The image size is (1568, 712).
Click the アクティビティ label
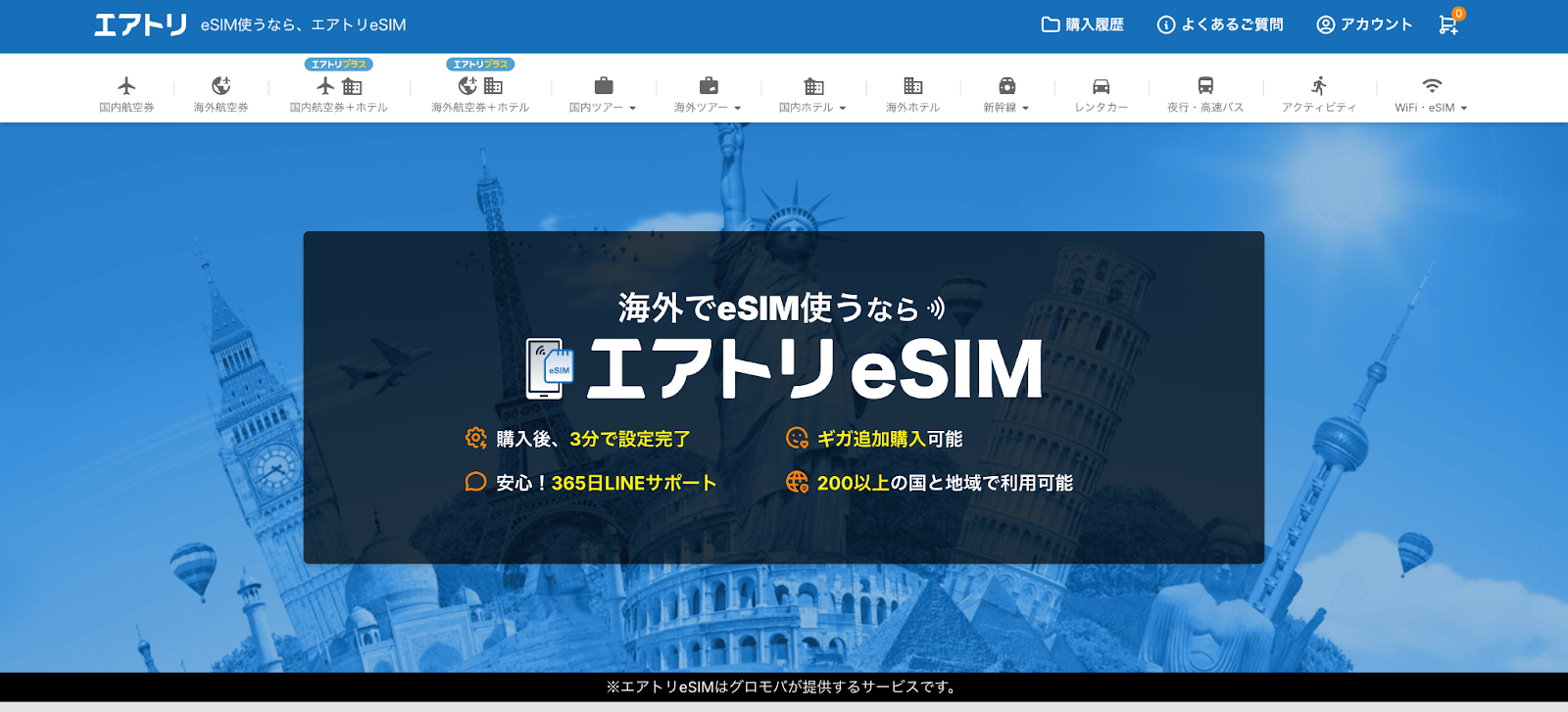tap(1319, 108)
